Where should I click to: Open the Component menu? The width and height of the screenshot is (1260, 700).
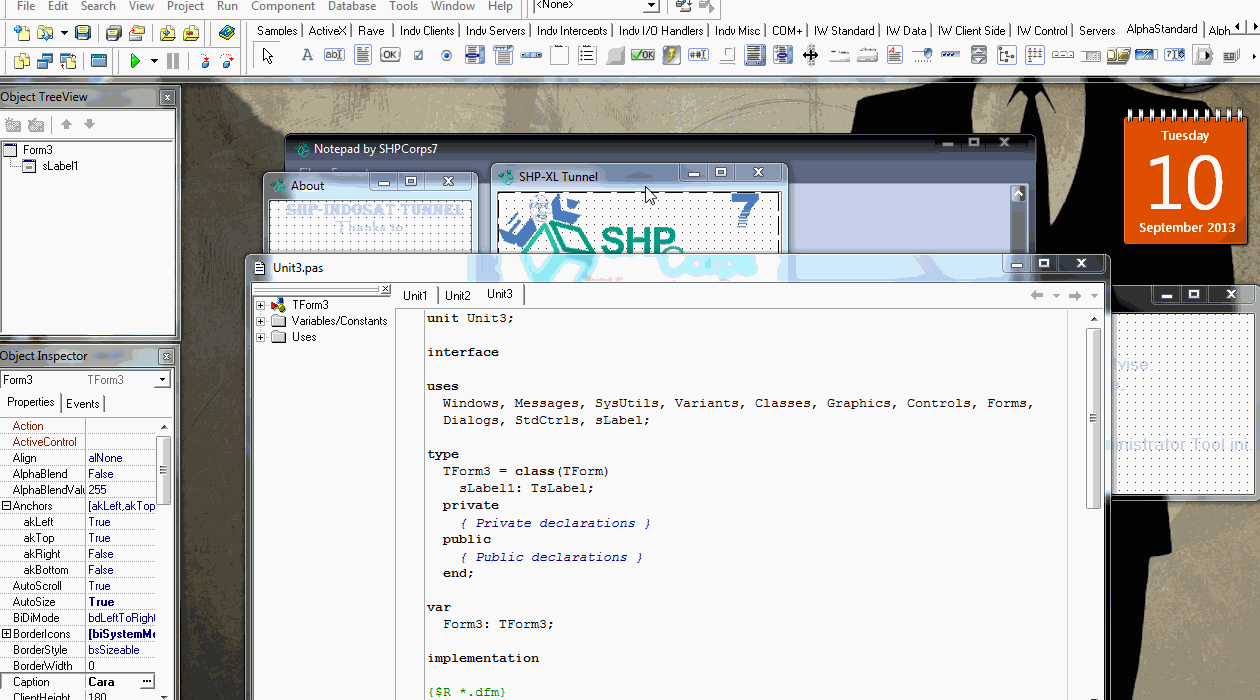point(283,6)
